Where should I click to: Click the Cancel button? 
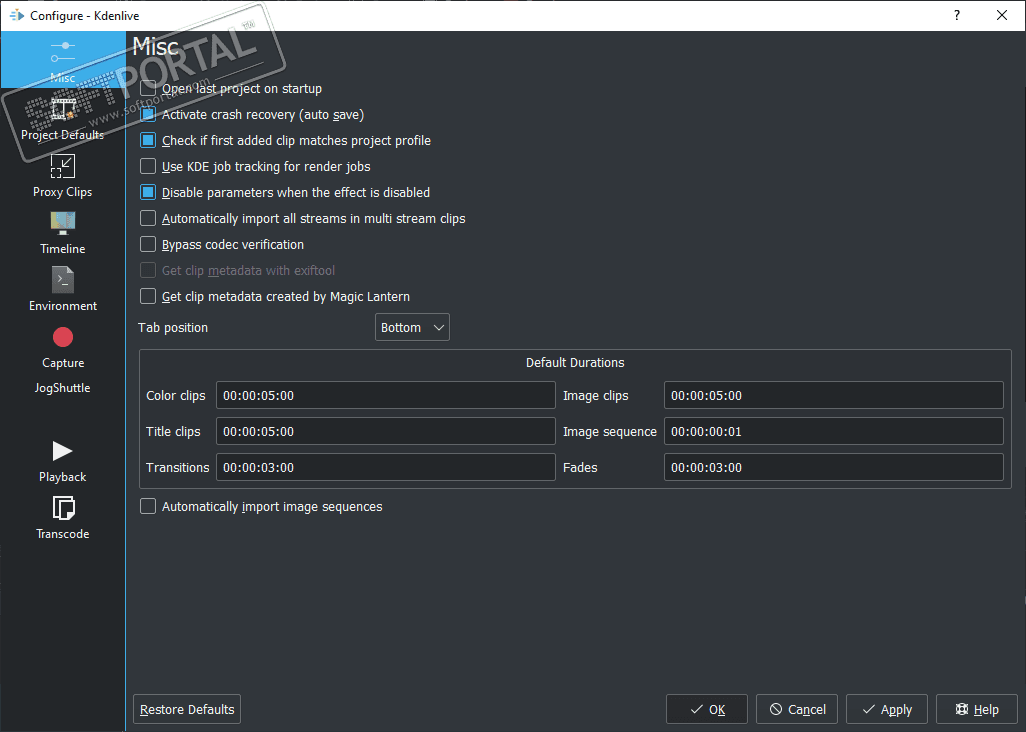pos(797,709)
